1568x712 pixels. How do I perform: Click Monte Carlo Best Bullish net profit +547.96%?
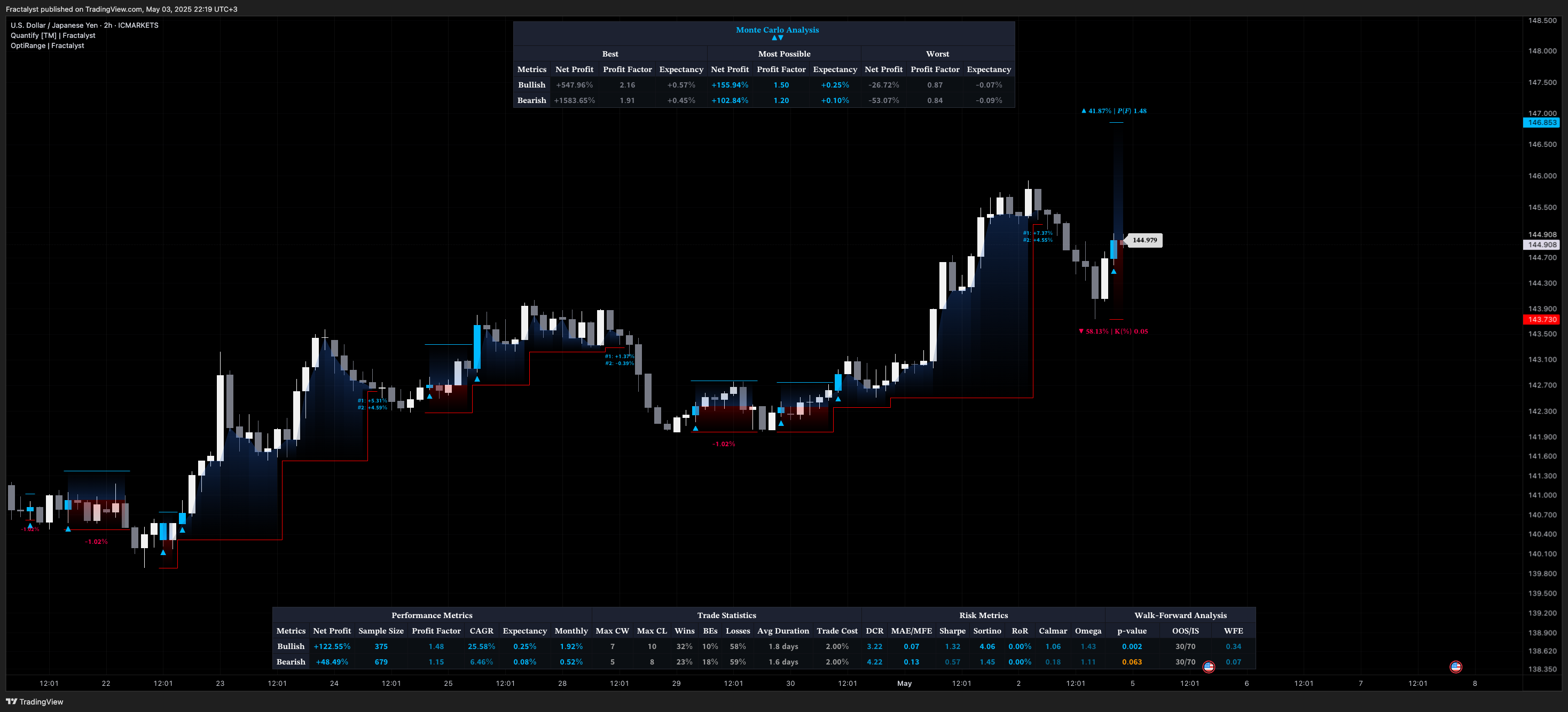click(574, 85)
